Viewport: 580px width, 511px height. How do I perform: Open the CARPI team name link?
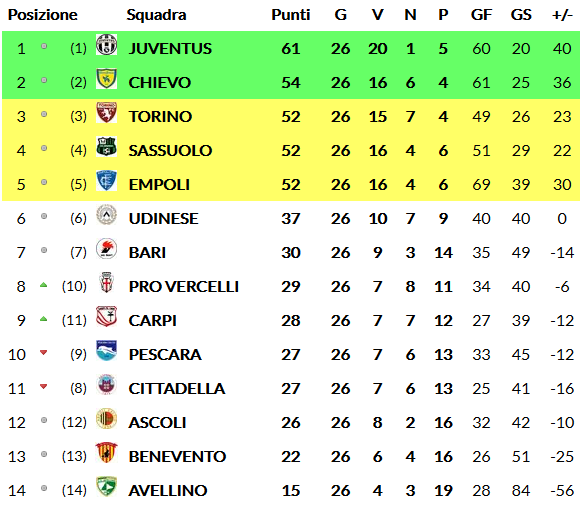(152, 320)
